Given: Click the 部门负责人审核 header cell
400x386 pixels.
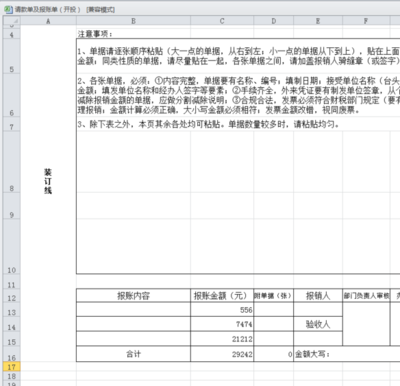Looking at the screenshot, I should pos(366,296).
